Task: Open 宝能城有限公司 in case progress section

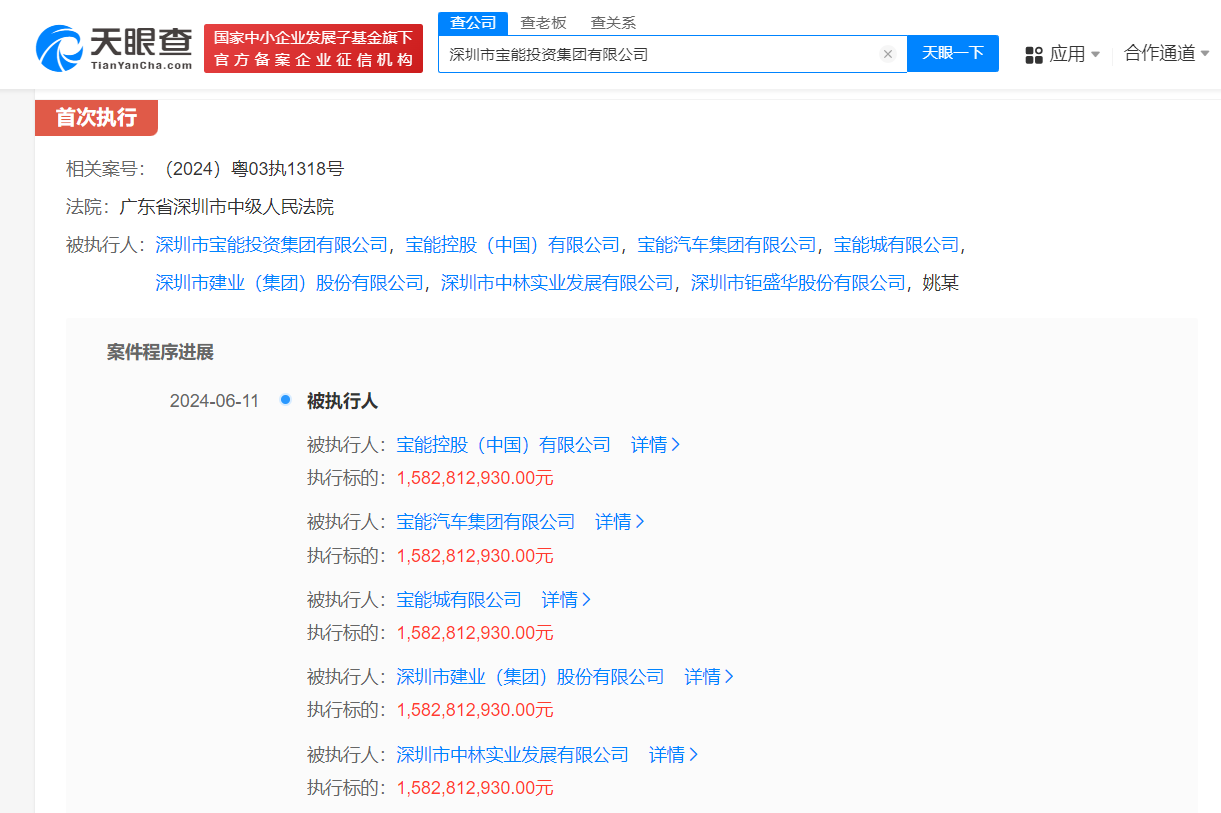Action: [x=459, y=600]
